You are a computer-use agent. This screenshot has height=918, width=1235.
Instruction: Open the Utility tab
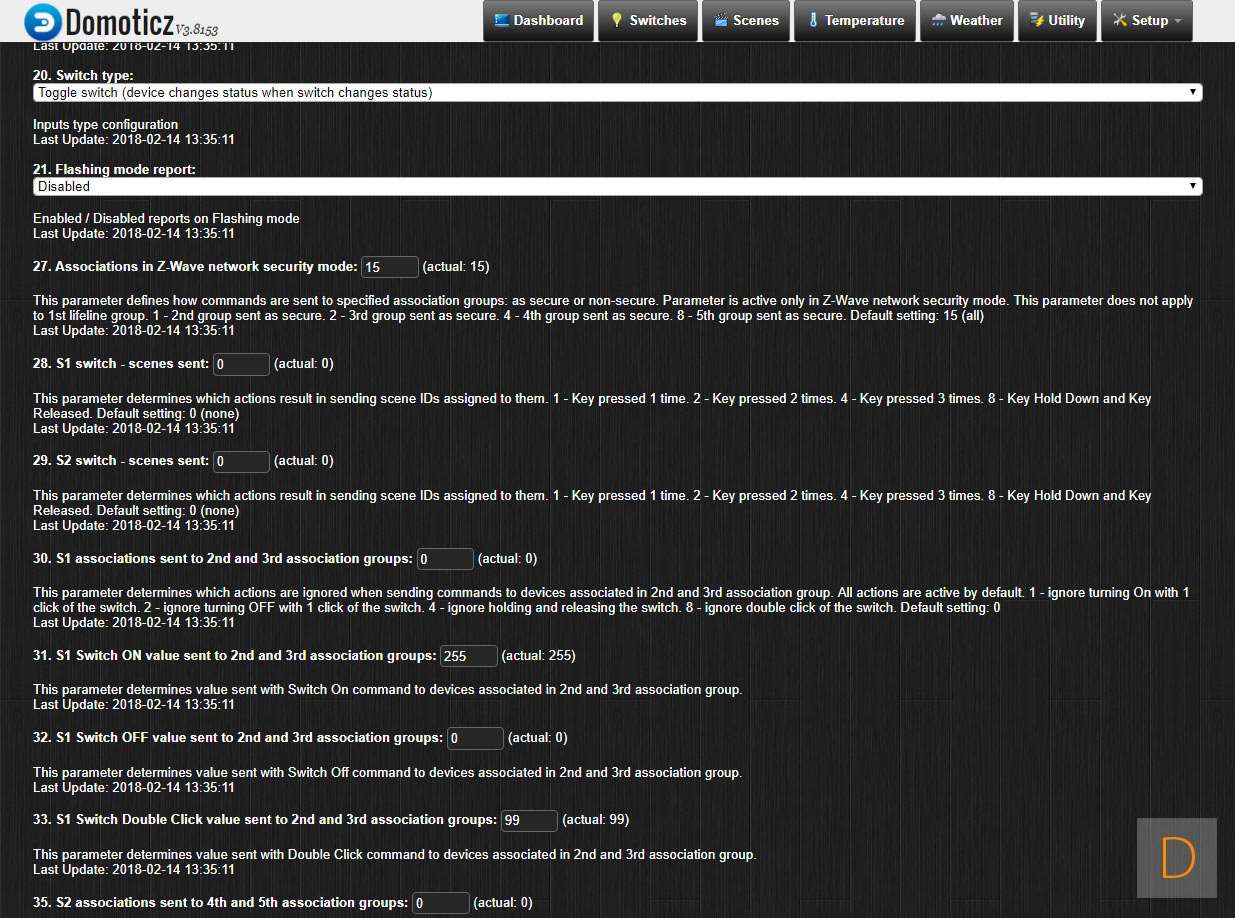click(1057, 20)
